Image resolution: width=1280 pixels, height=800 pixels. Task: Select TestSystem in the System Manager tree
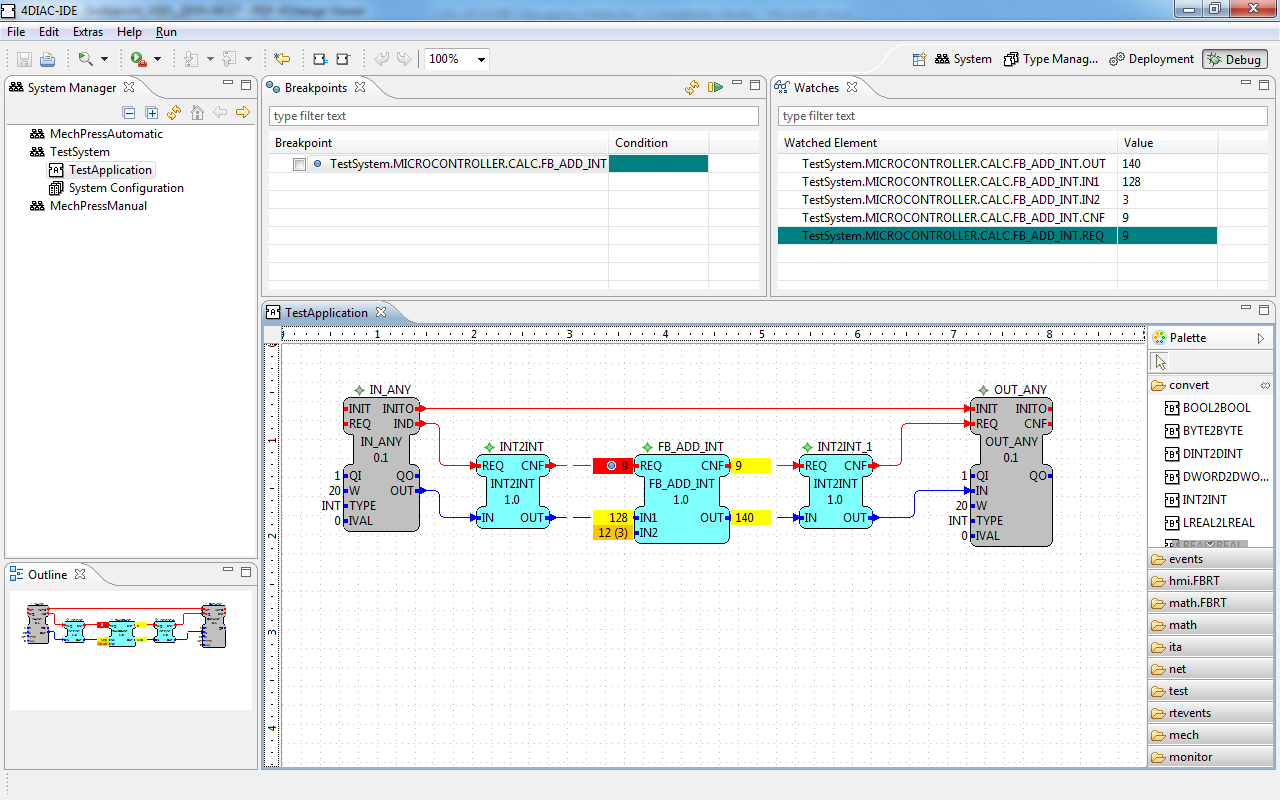78,151
